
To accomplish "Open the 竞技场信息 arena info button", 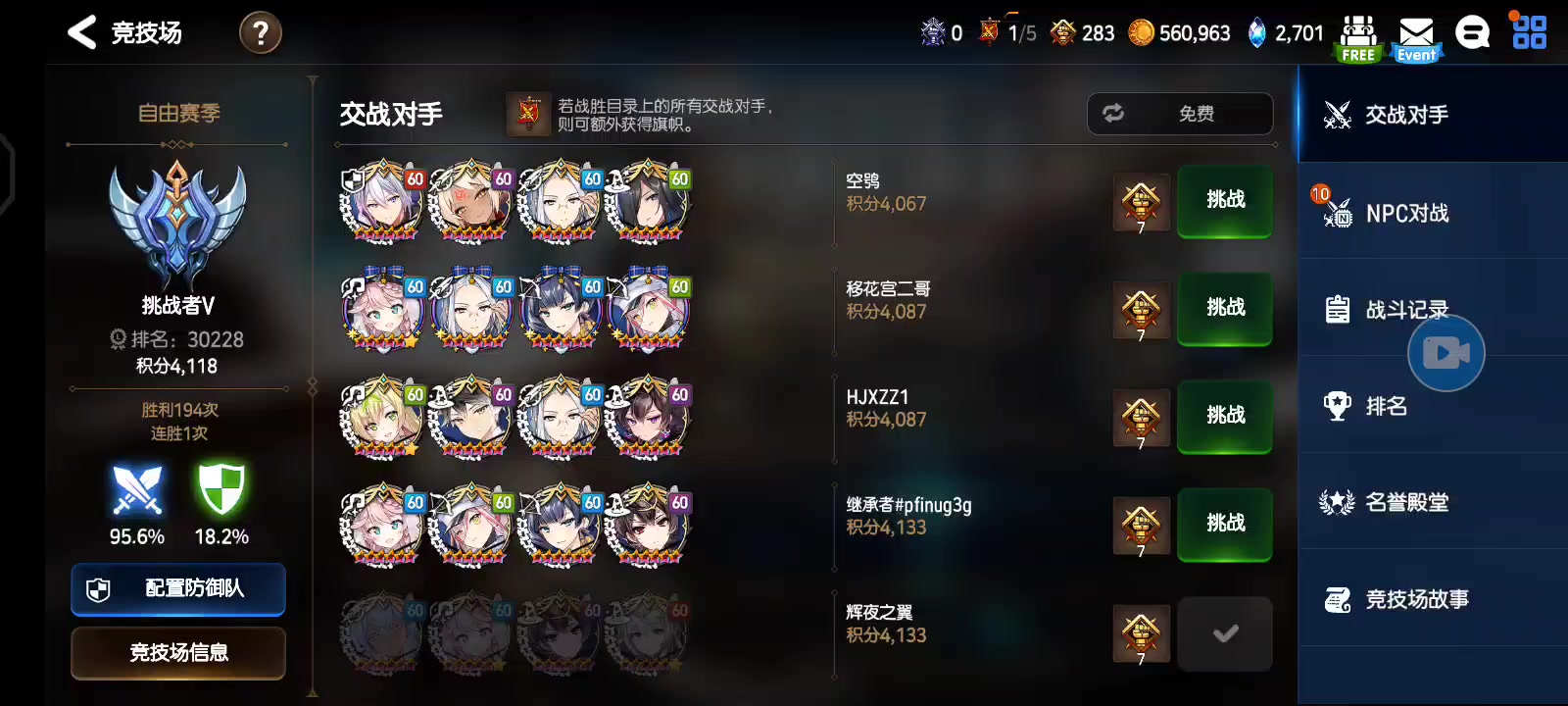I will 178,653.
